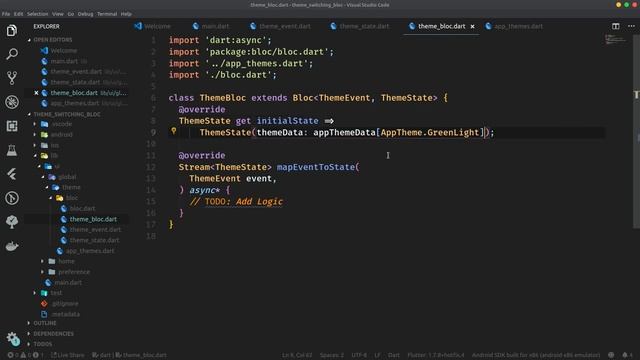Image resolution: width=640 pixels, height=360 pixels.
Task: Collapse the bloc folder
Action: point(72,198)
